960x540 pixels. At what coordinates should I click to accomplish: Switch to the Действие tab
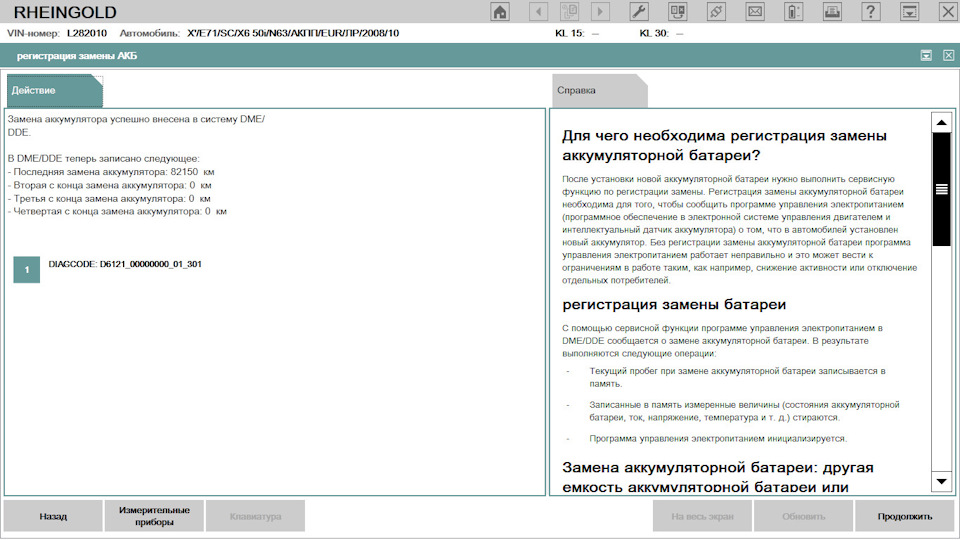coord(54,91)
